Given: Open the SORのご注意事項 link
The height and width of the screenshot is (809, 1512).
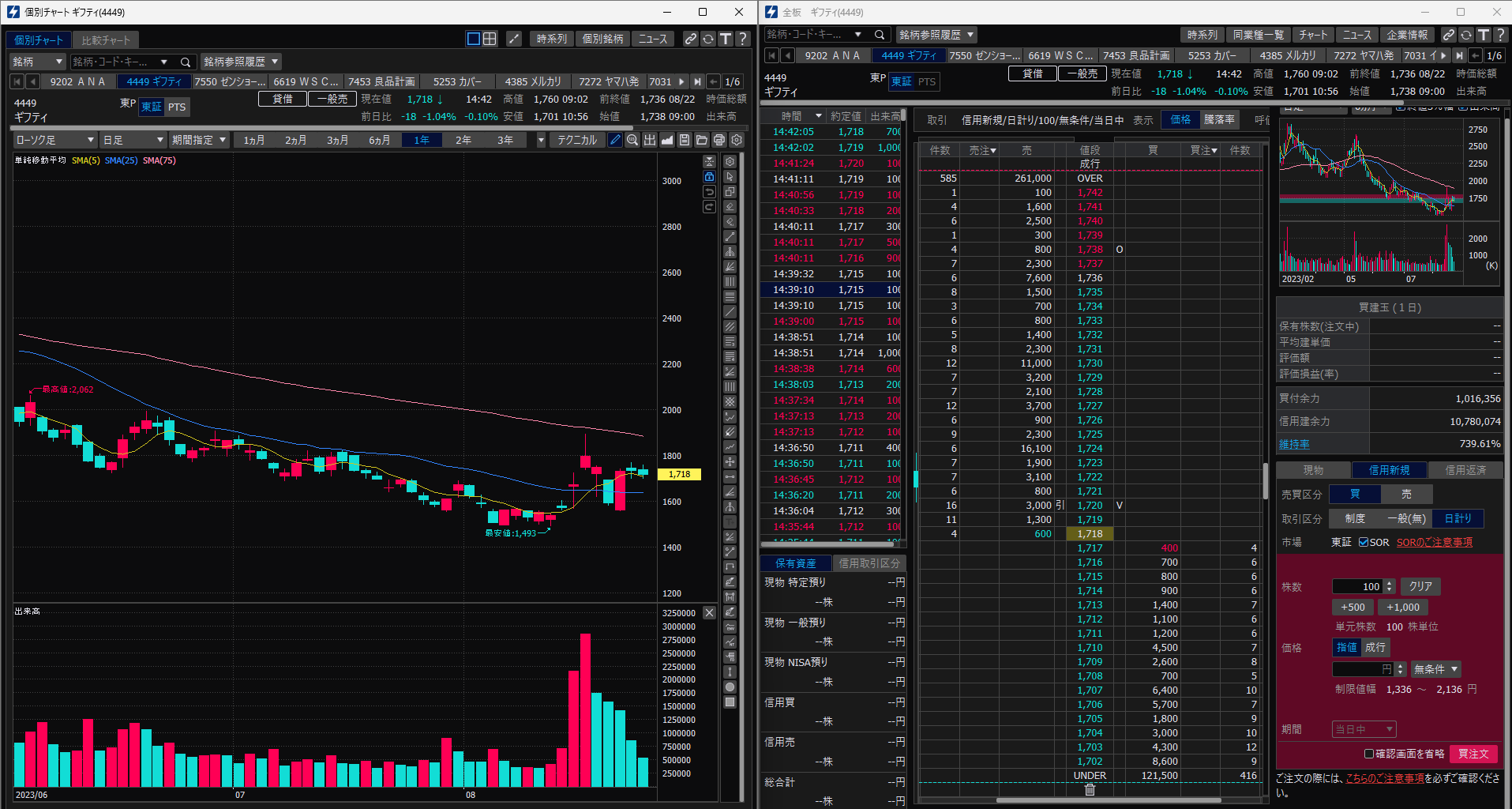Looking at the screenshot, I should (x=1434, y=542).
